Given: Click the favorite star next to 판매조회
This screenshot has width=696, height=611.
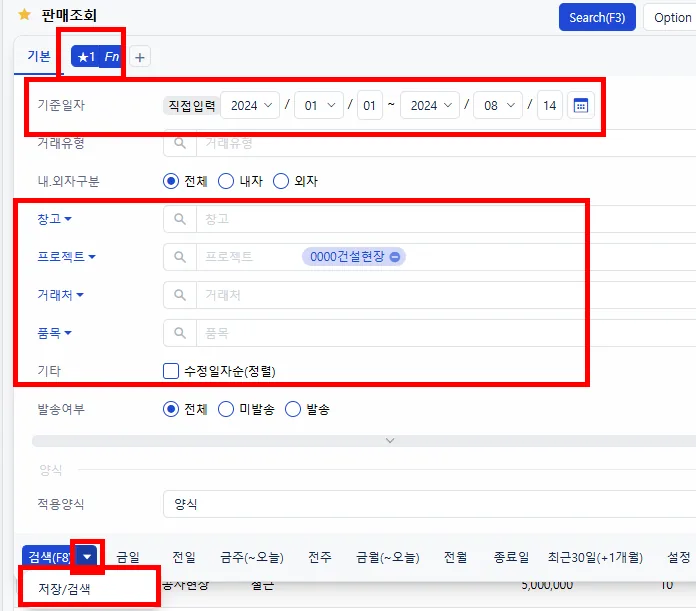Looking at the screenshot, I should [24, 15].
